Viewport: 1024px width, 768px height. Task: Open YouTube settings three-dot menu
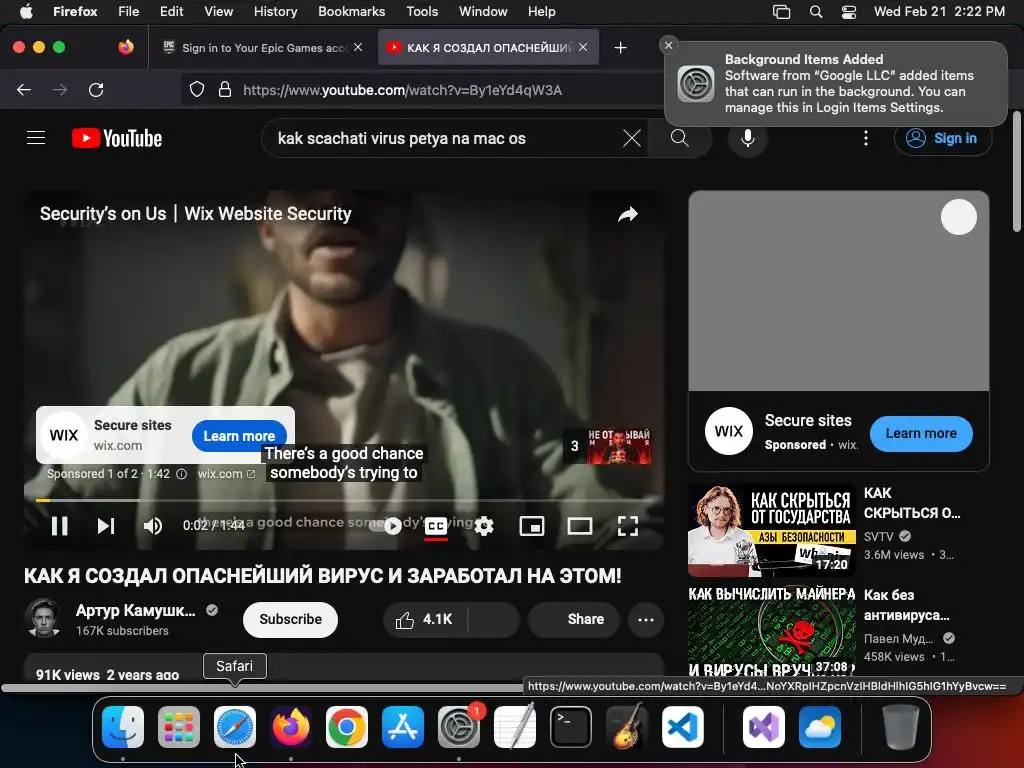tap(866, 138)
